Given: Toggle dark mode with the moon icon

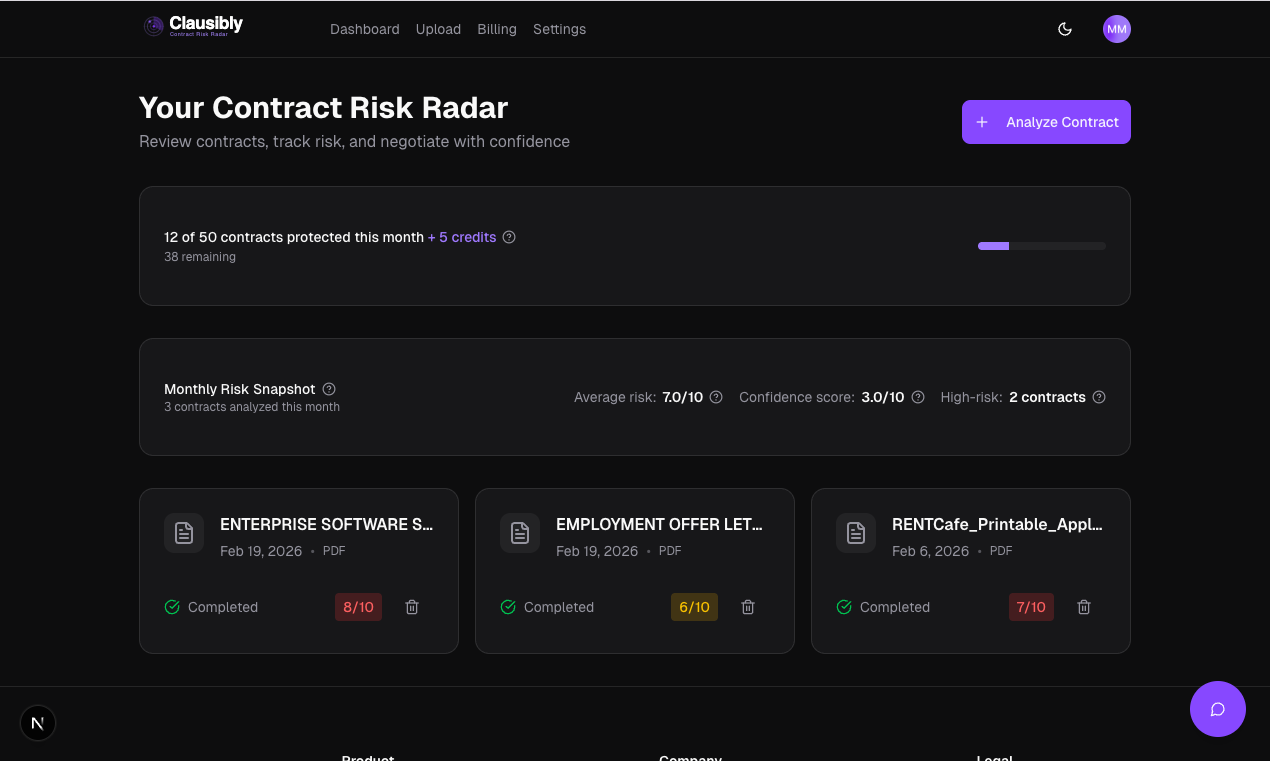Looking at the screenshot, I should [x=1065, y=29].
